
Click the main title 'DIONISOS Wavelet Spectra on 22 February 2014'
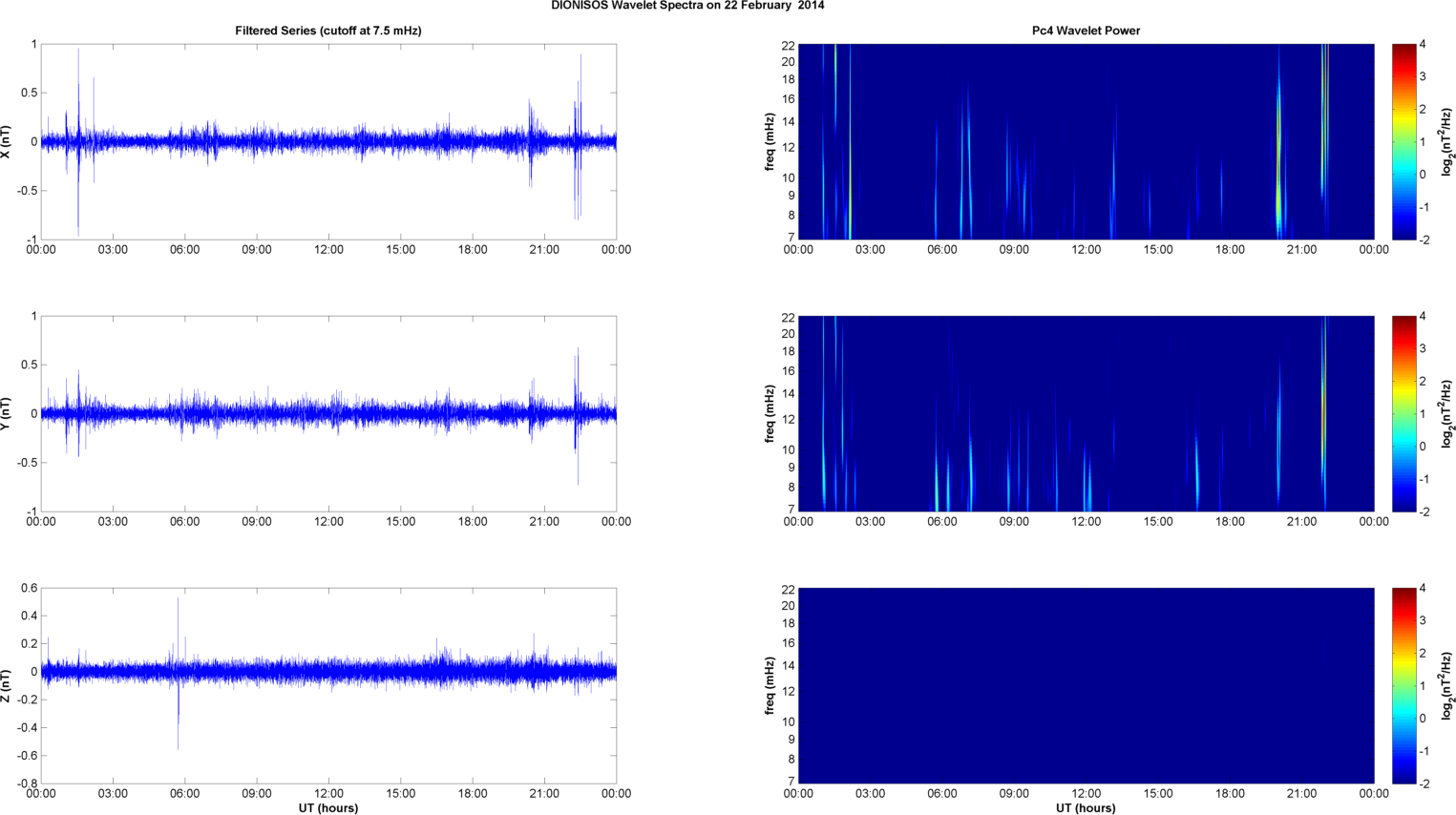[x=687, y=6]
